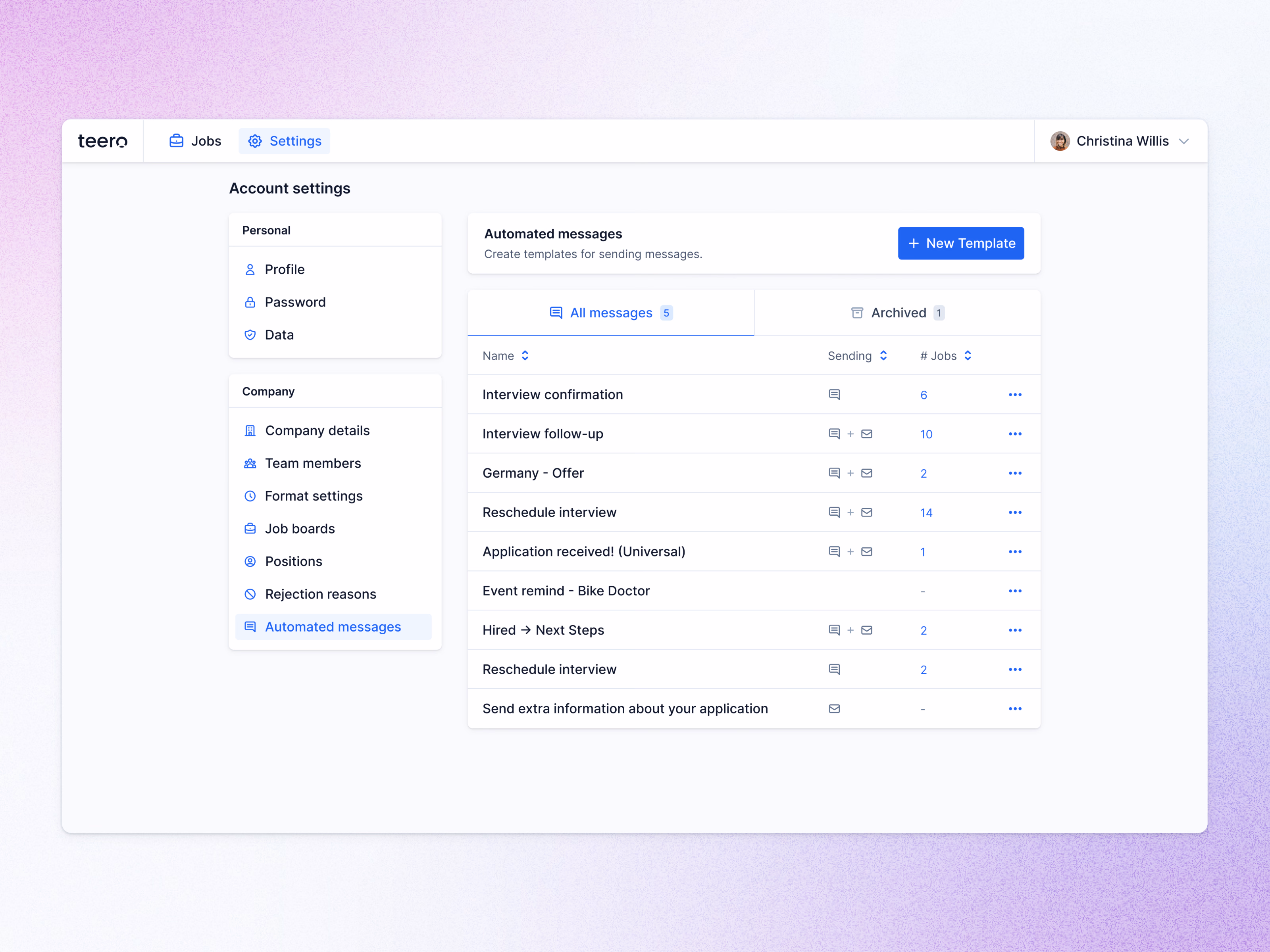
Task: Open more options for Send extra information row
Action: 1015,709
